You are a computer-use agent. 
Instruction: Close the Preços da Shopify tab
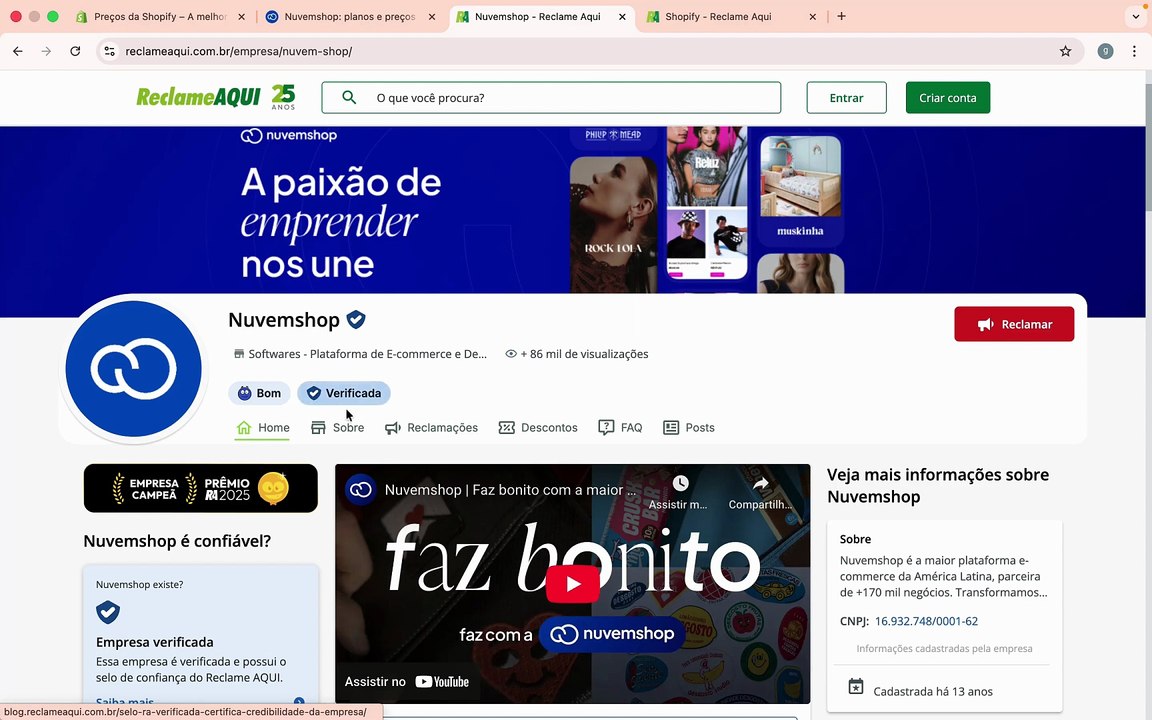click(241, 16)
